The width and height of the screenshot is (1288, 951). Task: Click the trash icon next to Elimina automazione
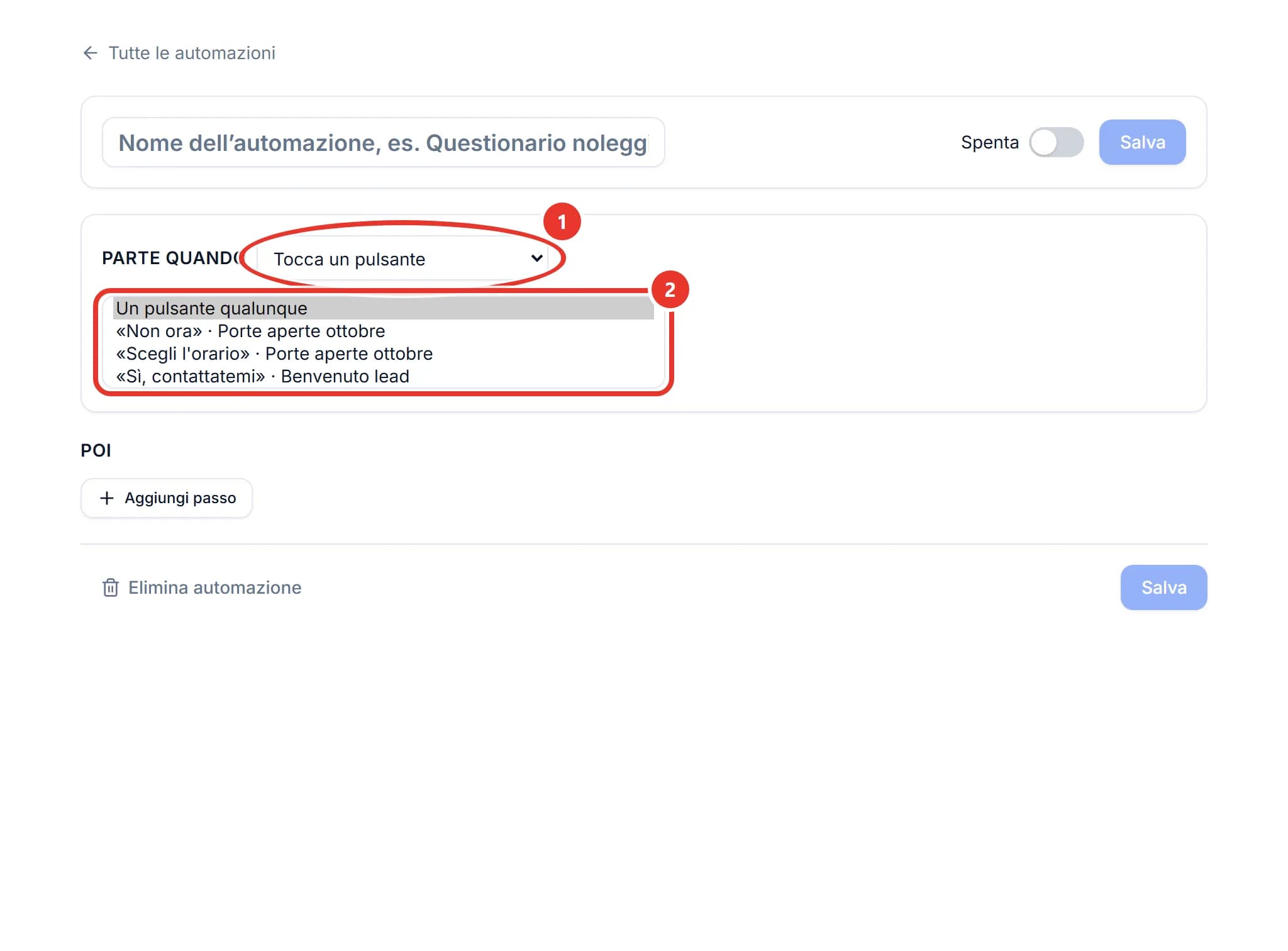tap(111, 587)
